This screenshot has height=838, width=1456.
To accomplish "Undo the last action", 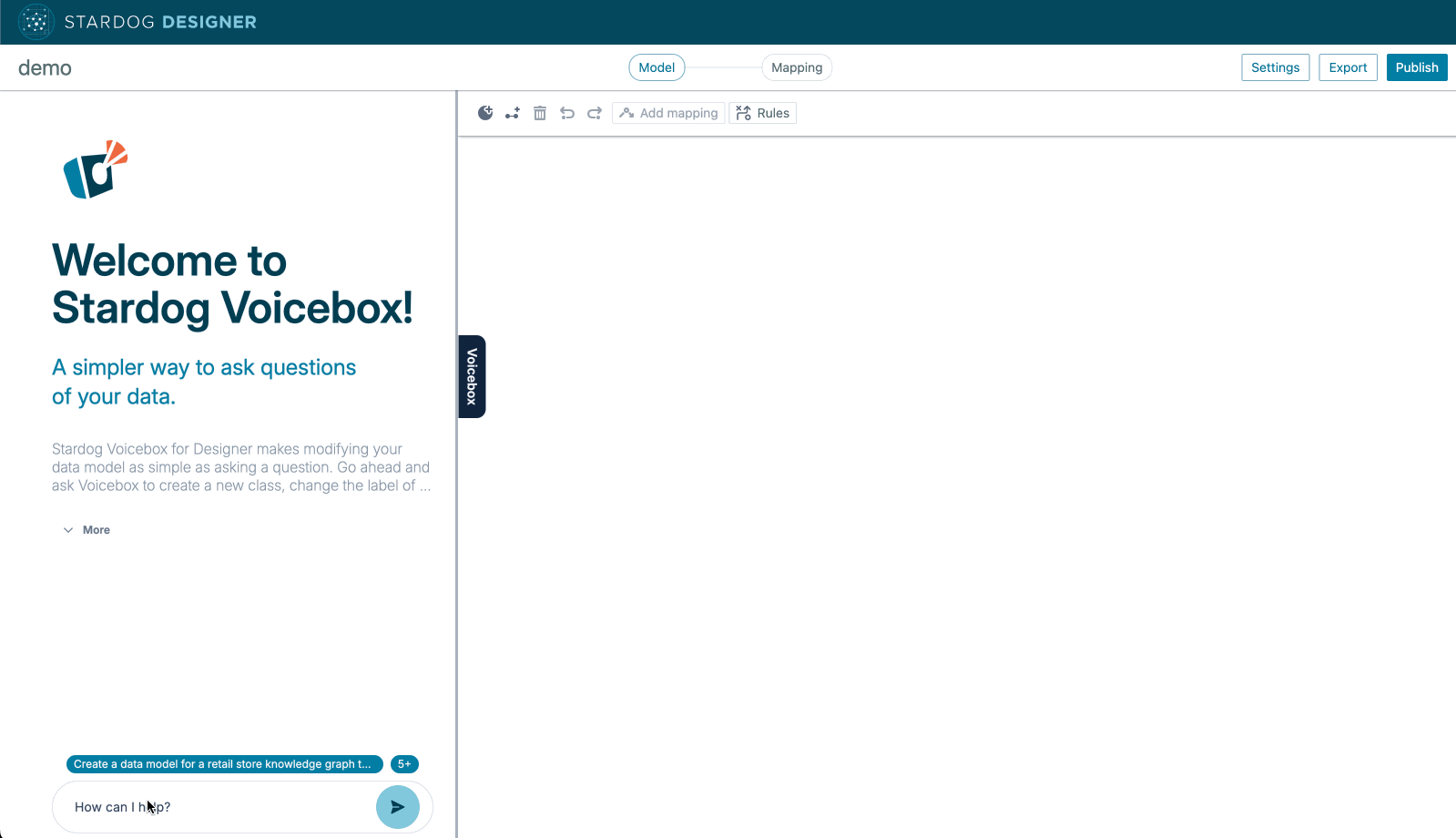I will pos(567,113).
